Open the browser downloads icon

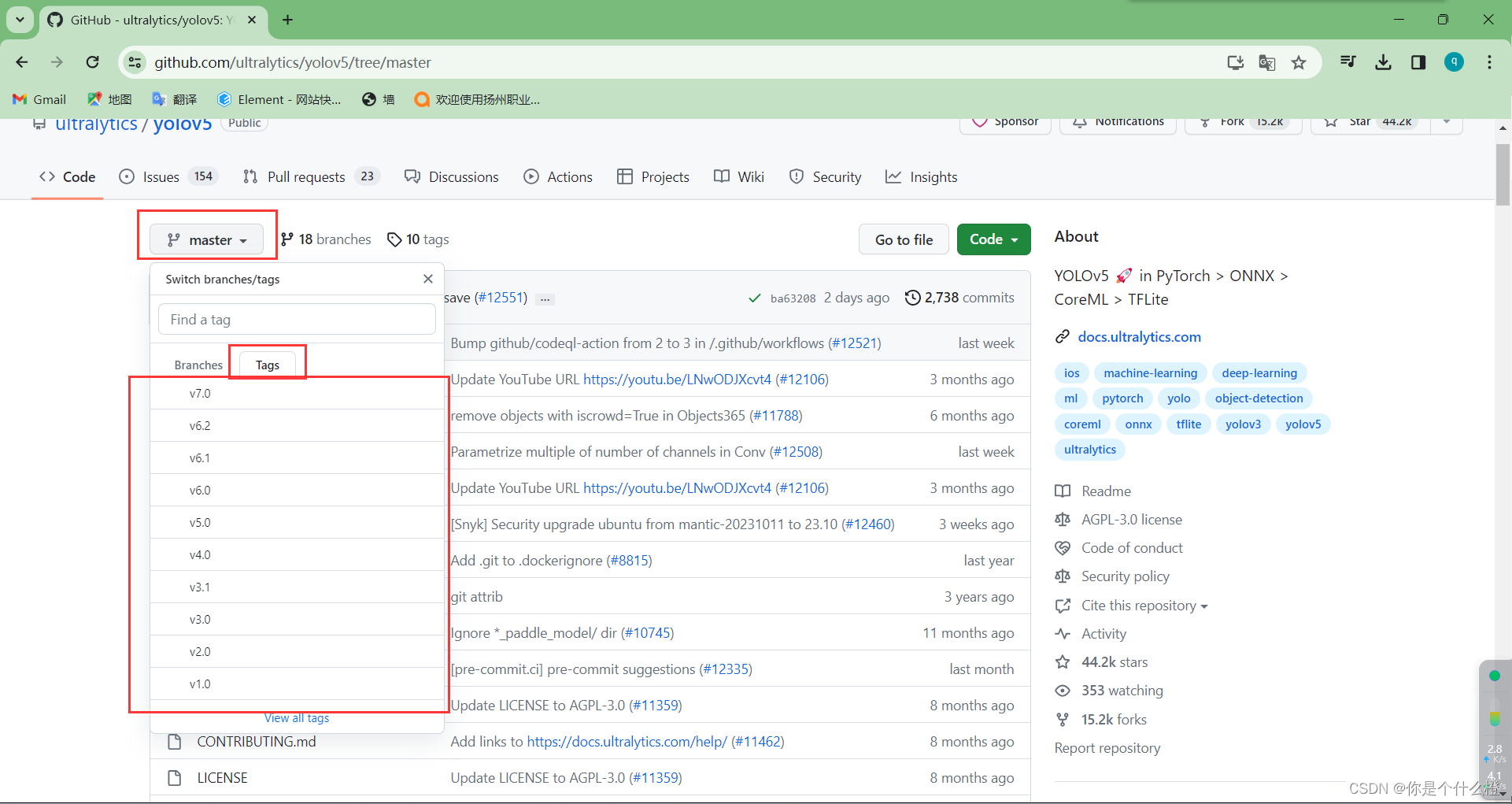1383,62
